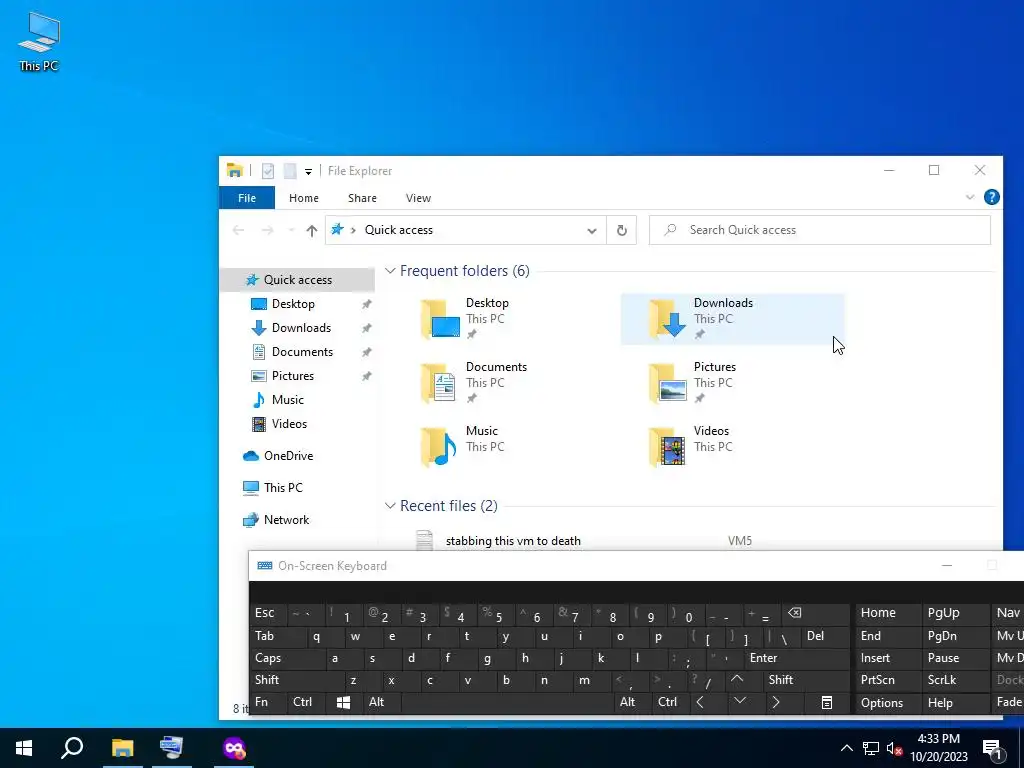Open This PC desktop icon

tap(39, 42)
